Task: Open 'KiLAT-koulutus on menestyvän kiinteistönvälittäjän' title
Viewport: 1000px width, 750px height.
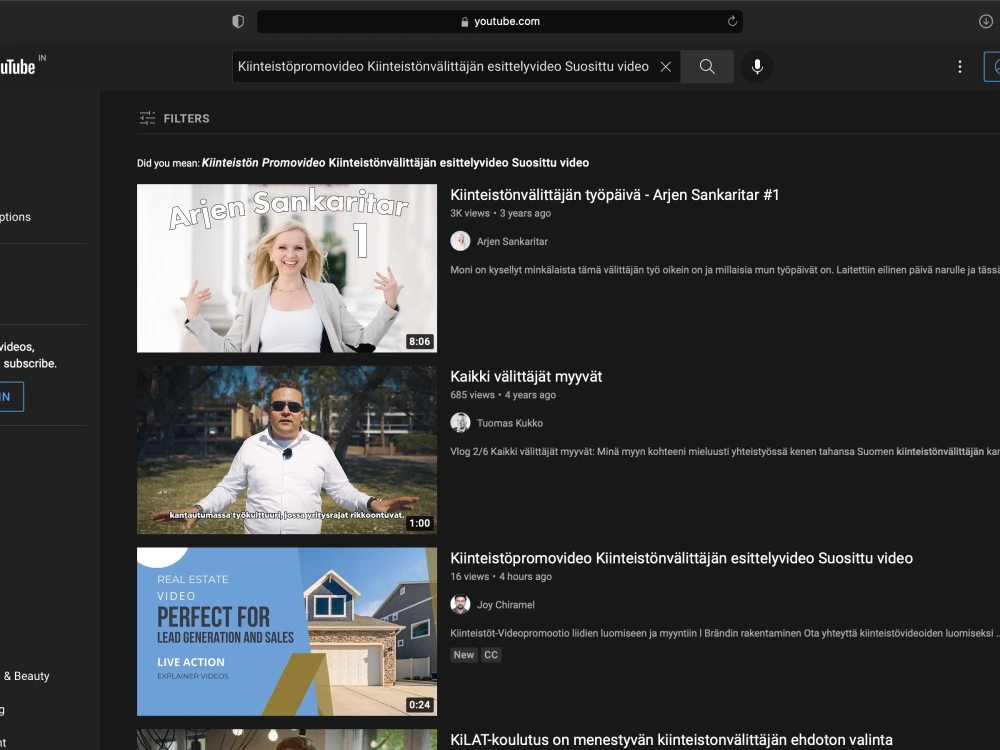Action: [x=672, y=740]
